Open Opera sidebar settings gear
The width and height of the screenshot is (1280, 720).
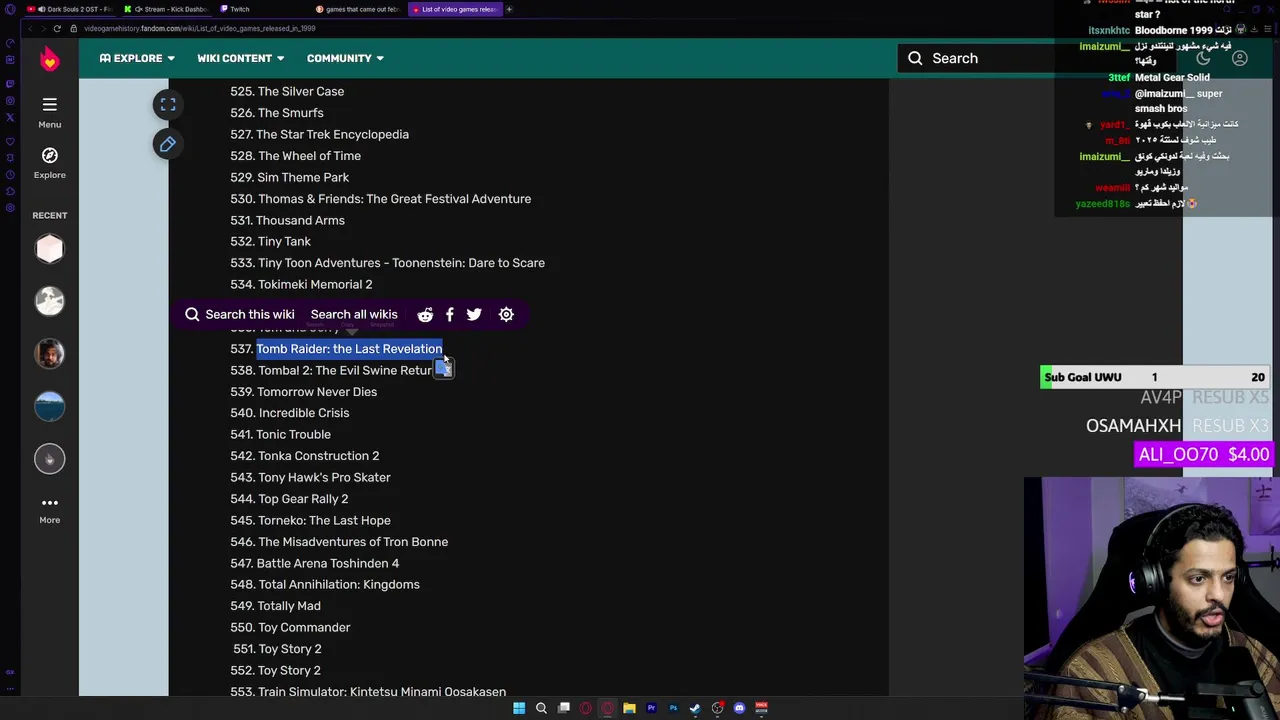click(x=9, y=208)
